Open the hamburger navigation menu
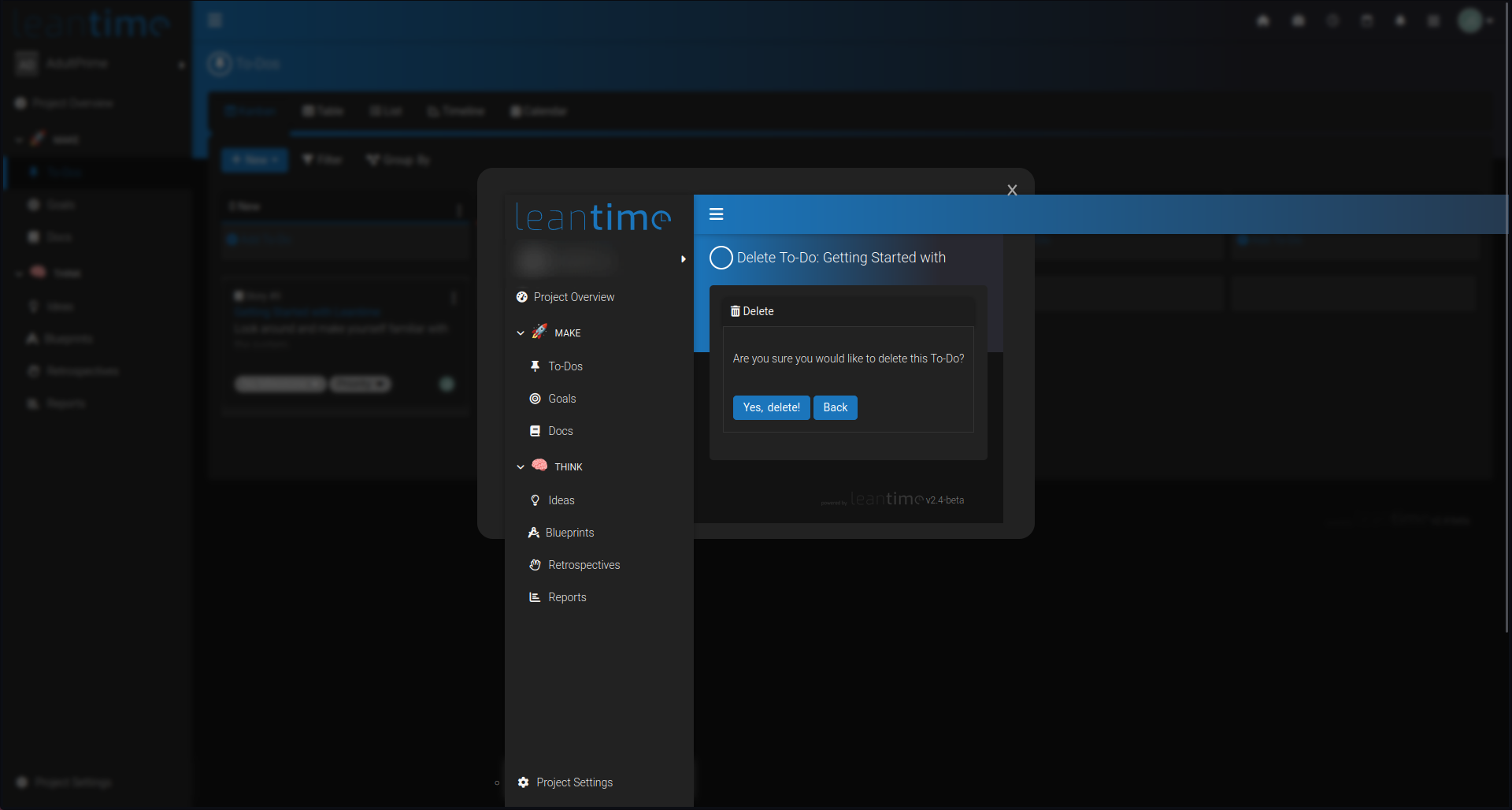1512x810 pixels. tap(716, 214)
